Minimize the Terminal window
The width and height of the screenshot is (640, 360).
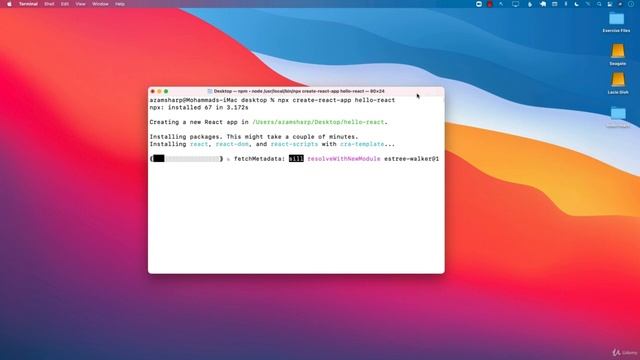click(x=159, y=91)
